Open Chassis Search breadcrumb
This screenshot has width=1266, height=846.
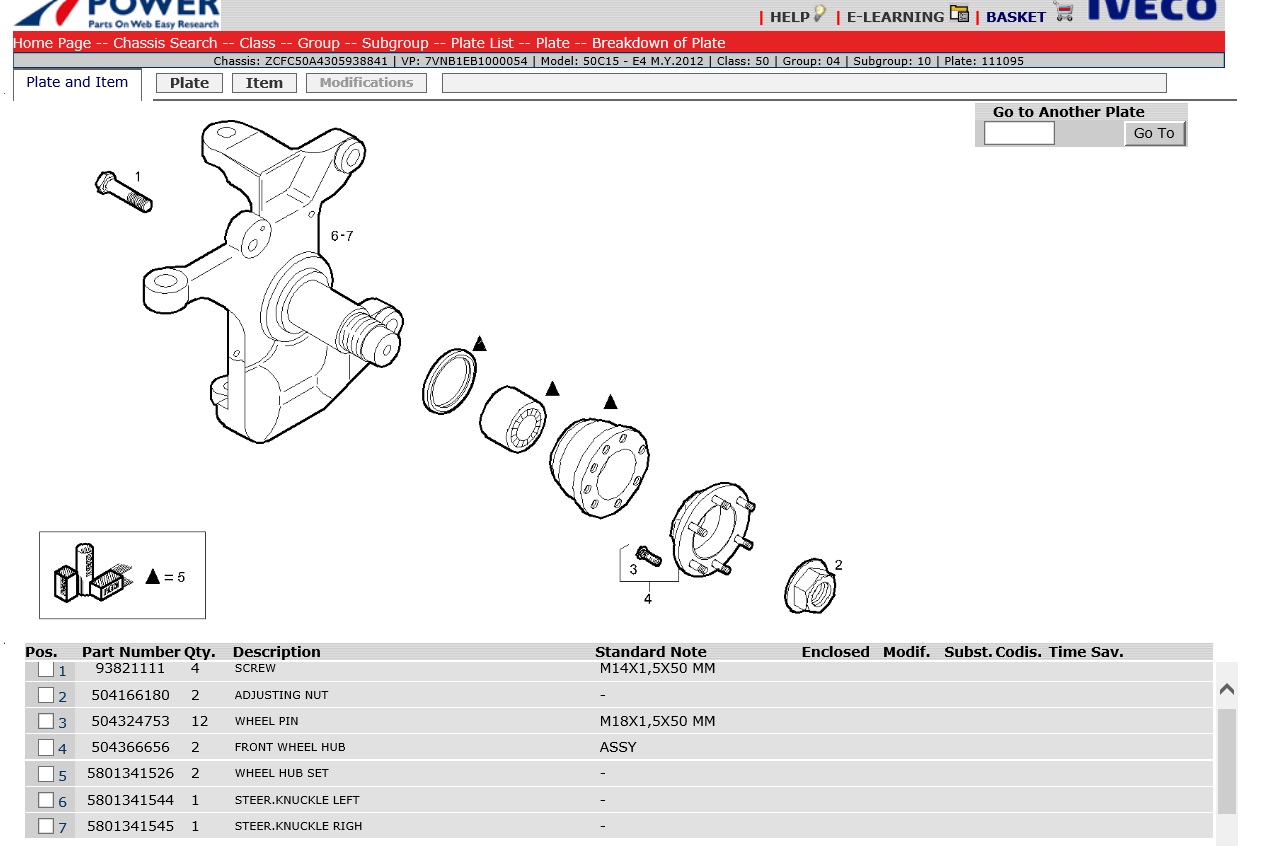coord(165,43)
